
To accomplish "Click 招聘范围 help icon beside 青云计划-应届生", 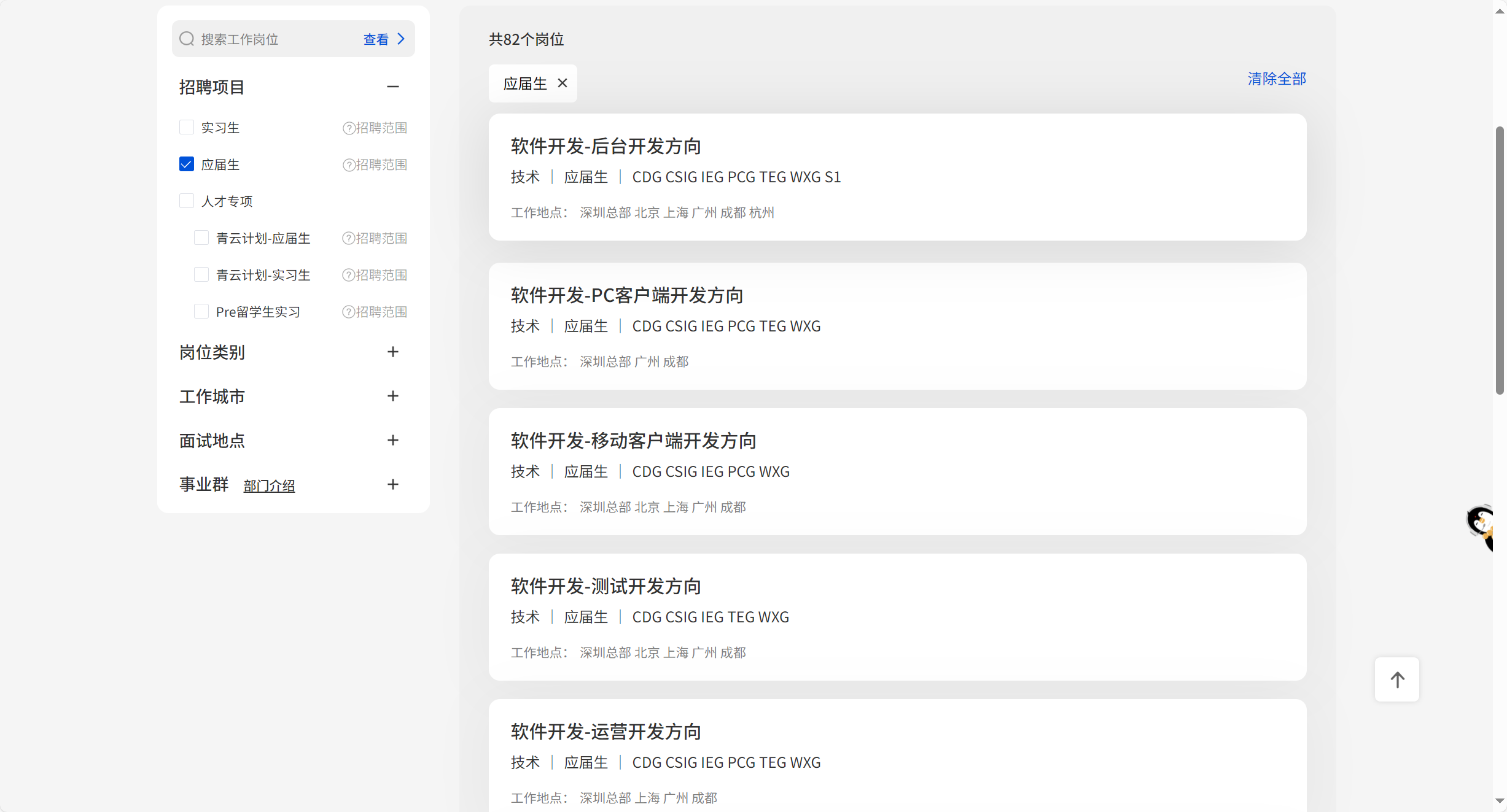I will coord(349,238).
